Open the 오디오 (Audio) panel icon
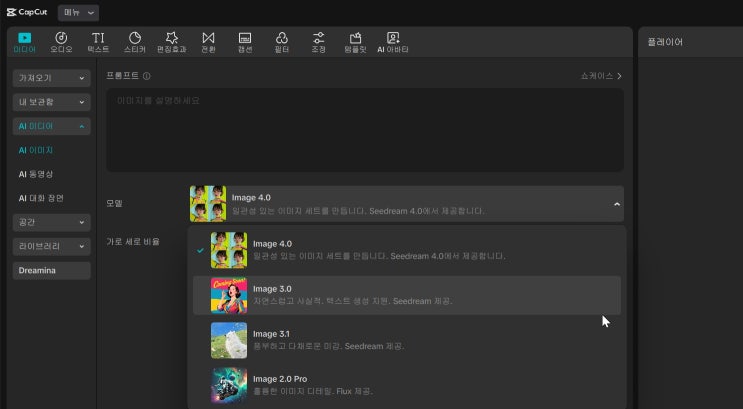 coord(61,38)
